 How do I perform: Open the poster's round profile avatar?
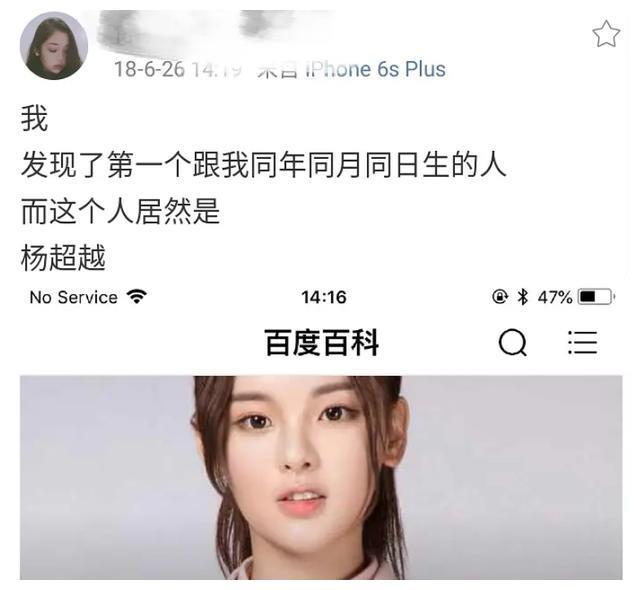54,46
